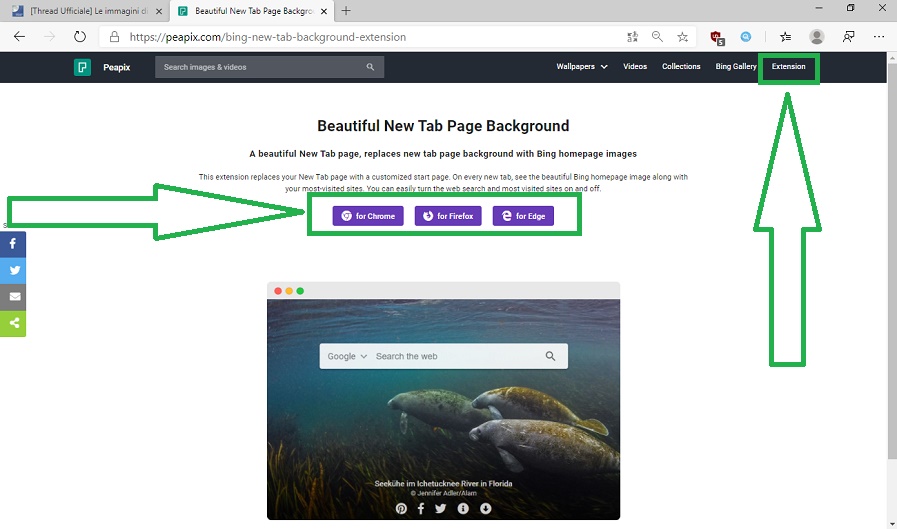
Task: Click the padlock site info icon
Action: pos(114,37)
